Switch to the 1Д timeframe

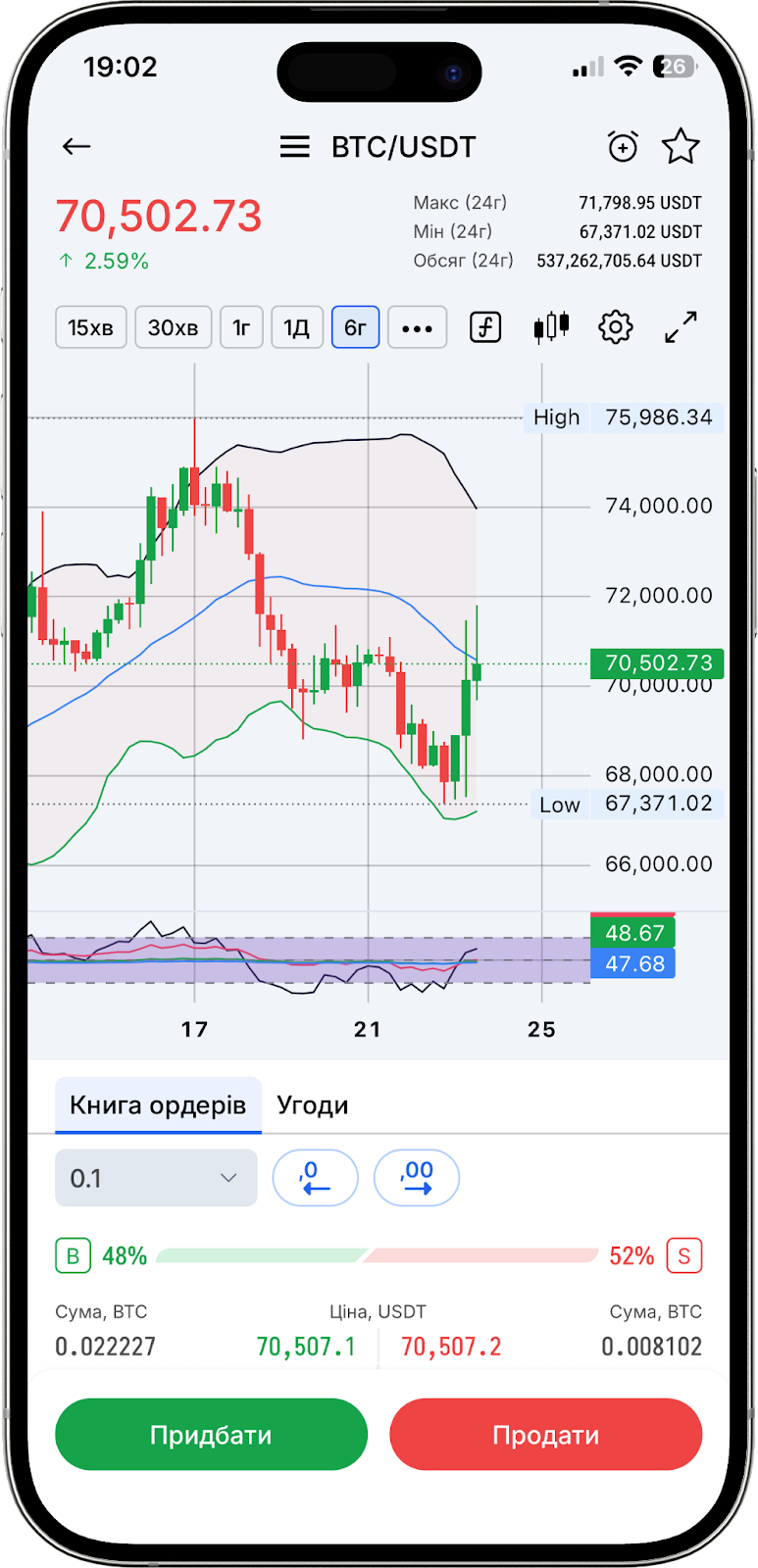pyautogui.click(x=296, y=327)
